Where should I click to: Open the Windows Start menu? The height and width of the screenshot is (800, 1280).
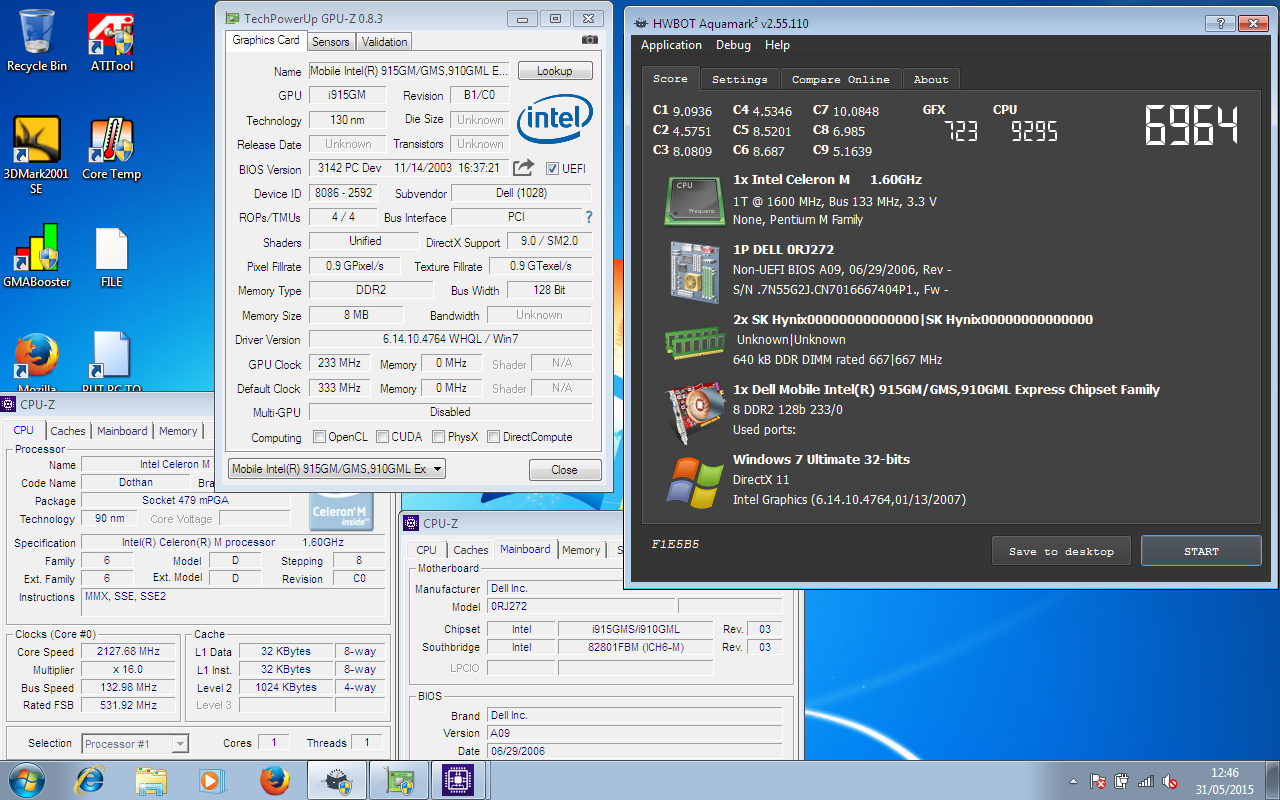pyautogui.click(x=27, y=780)
